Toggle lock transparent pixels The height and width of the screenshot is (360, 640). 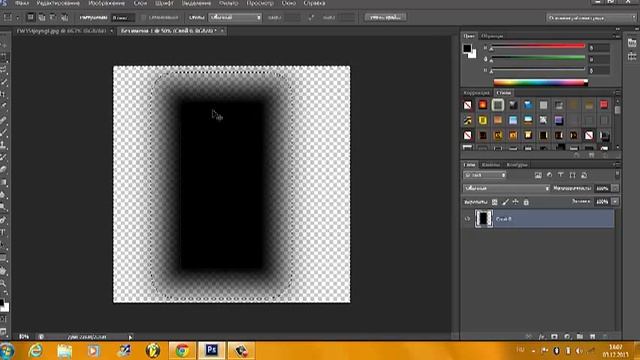[495, 202]
